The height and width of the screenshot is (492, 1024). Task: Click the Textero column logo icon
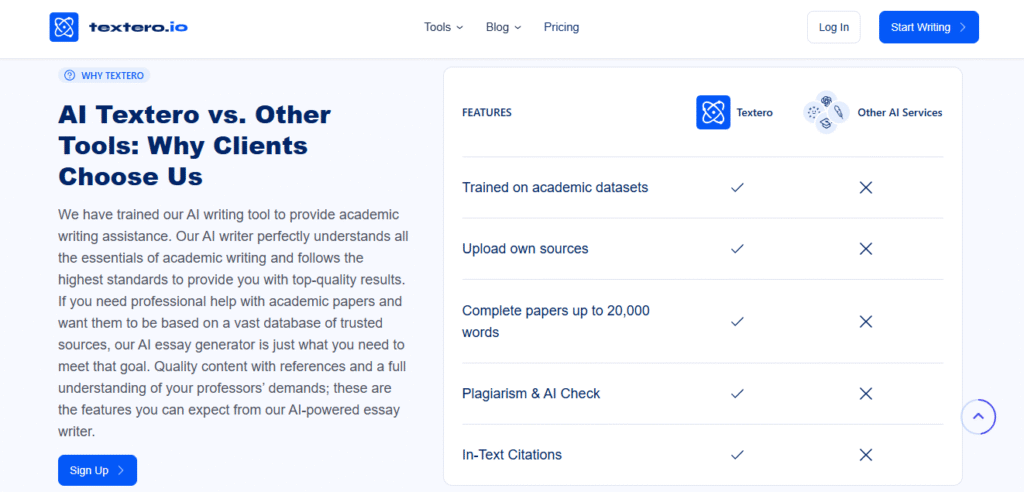713,112
